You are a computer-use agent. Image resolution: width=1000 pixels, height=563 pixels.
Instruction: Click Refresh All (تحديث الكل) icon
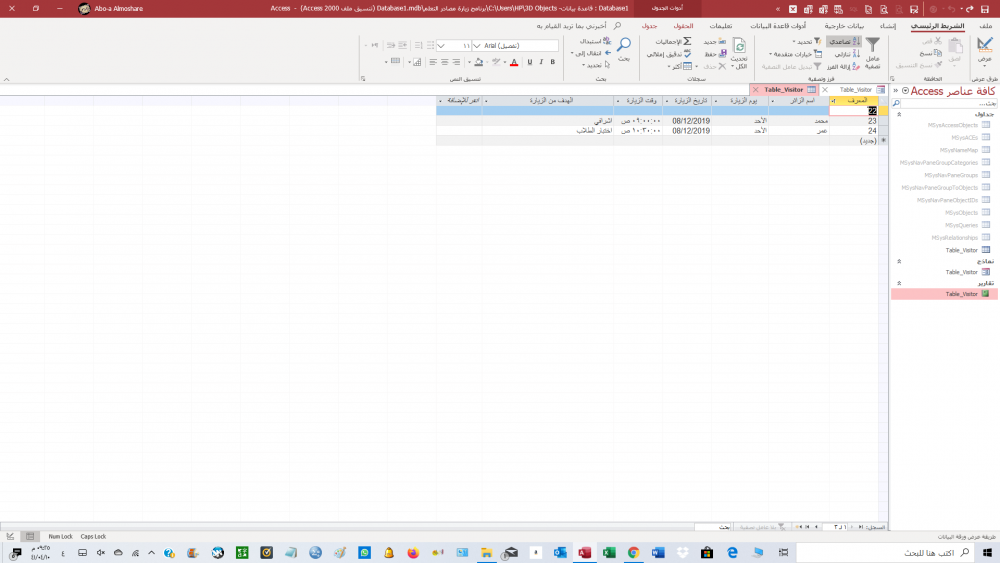pos(739,46)
